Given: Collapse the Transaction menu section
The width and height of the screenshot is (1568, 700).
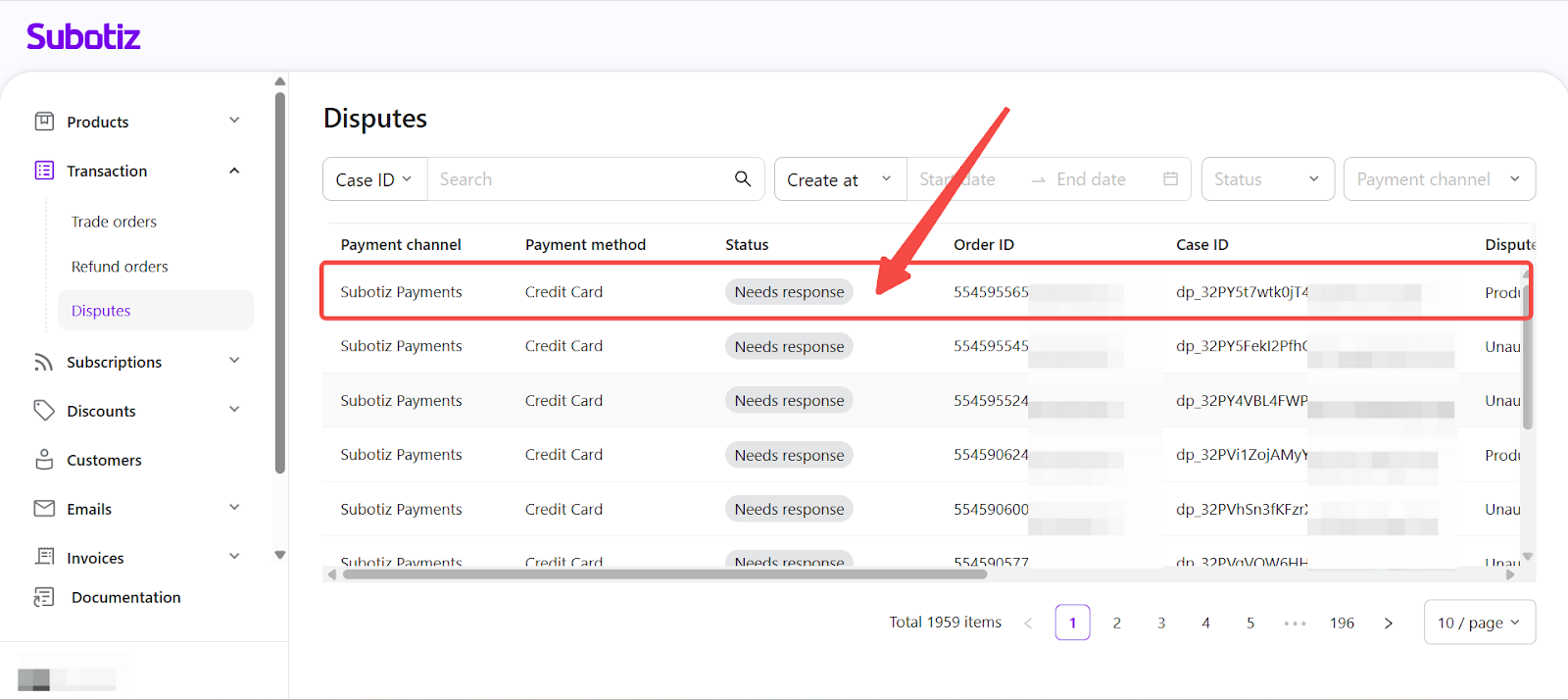Looking at the screenshot, I should tap(234, 171).
